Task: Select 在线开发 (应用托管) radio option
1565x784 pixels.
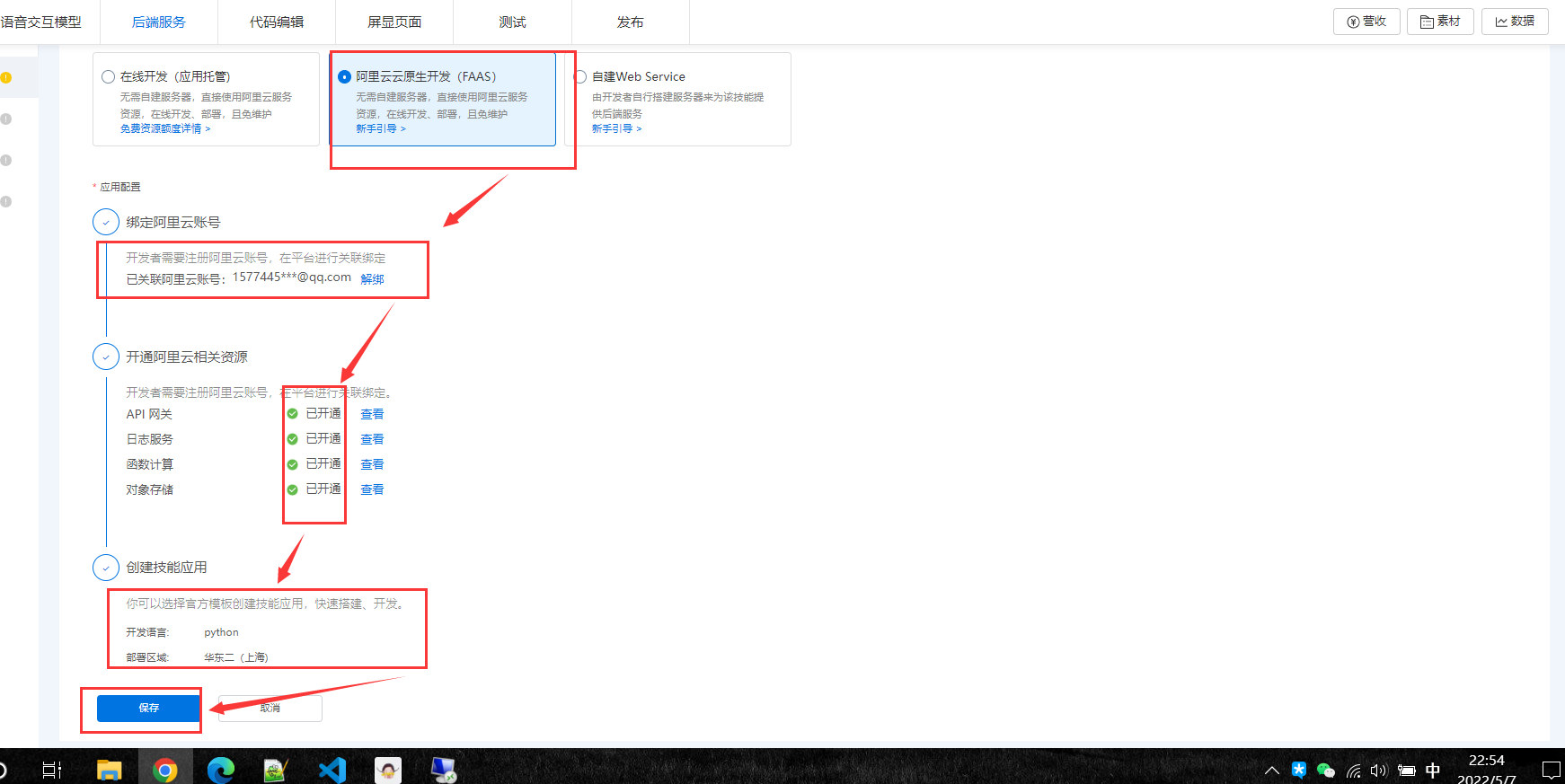Action: click(109, 77)
